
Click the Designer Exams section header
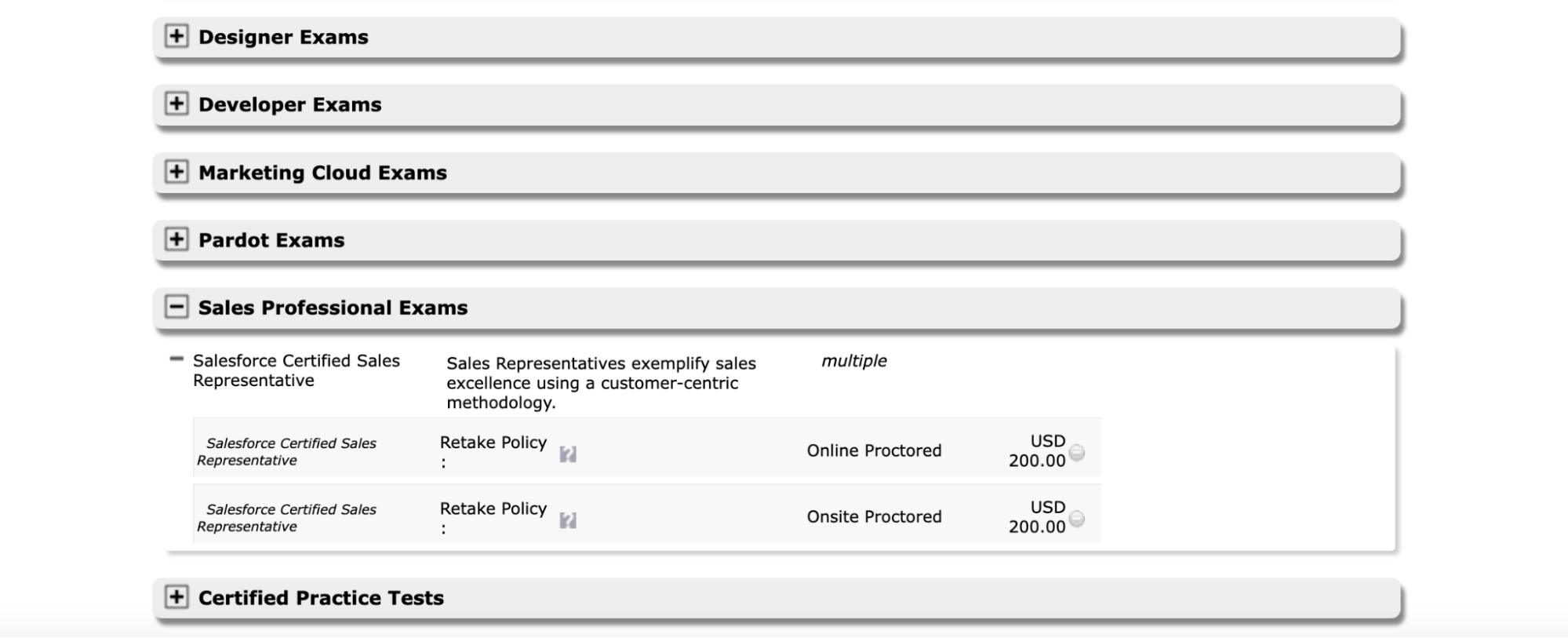tap(777, 37)
